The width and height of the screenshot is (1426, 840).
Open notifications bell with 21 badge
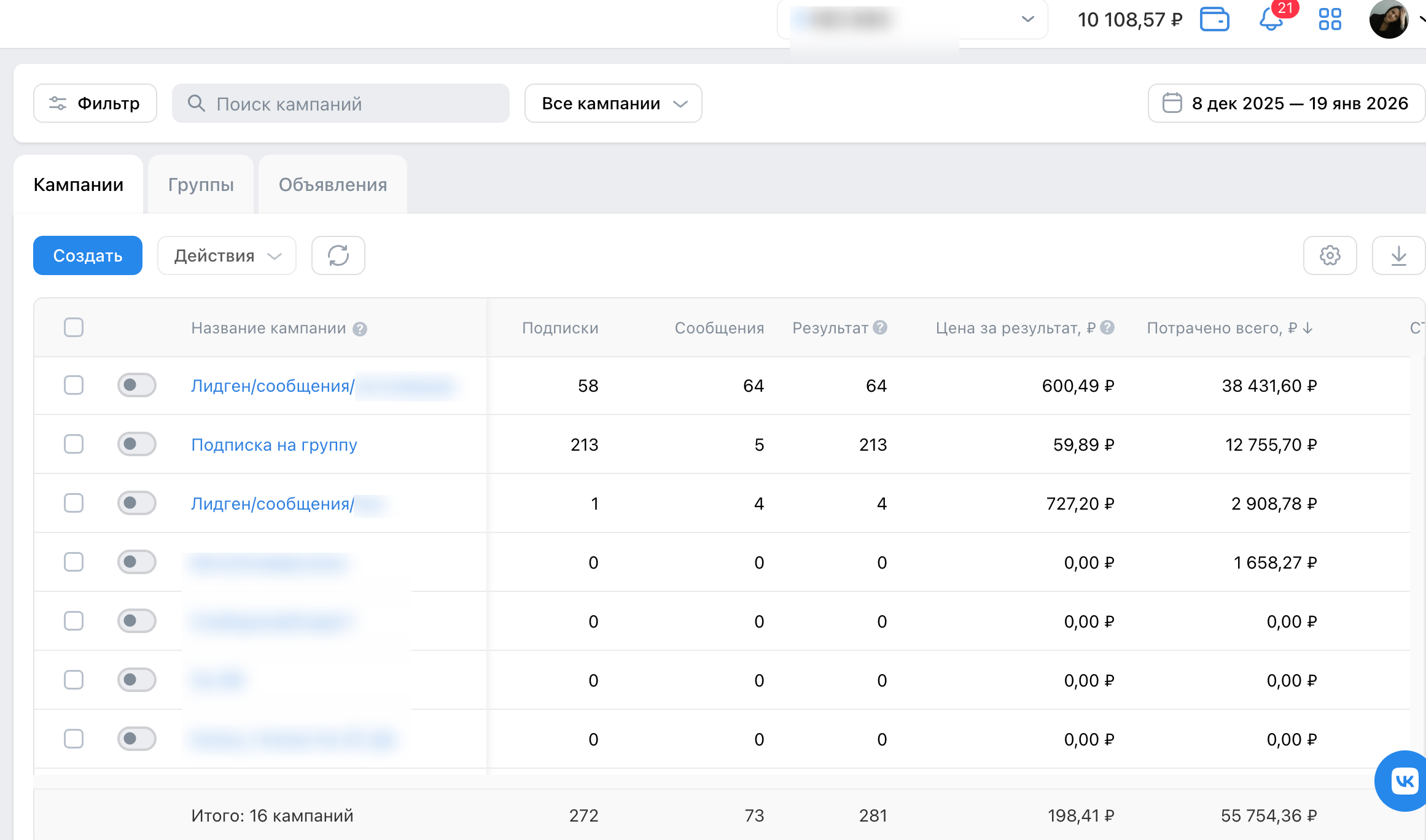1271,19
